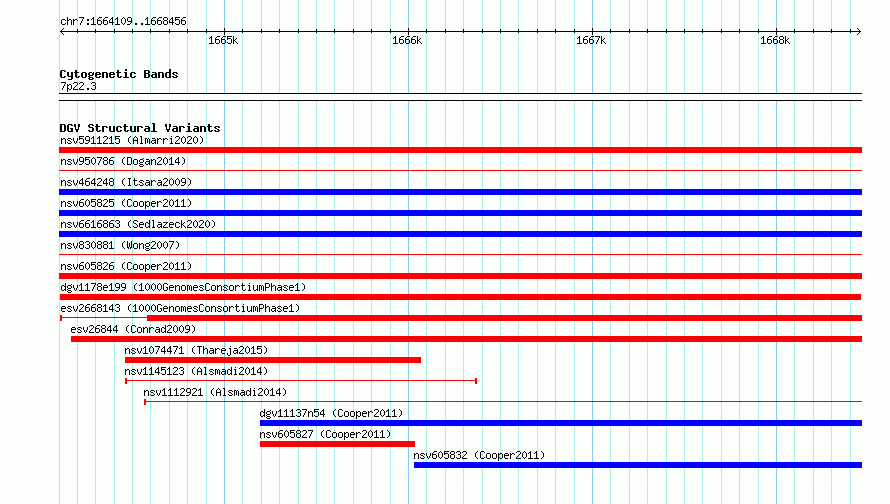
Task: Click the 1668k ruler label
Action: (775, 40)
